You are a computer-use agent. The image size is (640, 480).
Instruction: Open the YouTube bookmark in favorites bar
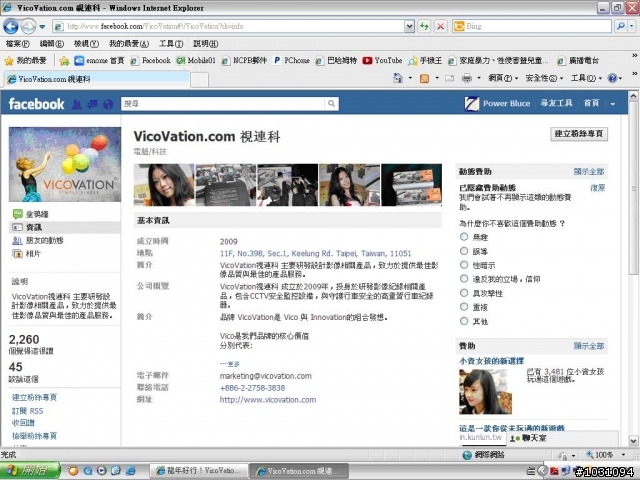click(x=382, y=60)
